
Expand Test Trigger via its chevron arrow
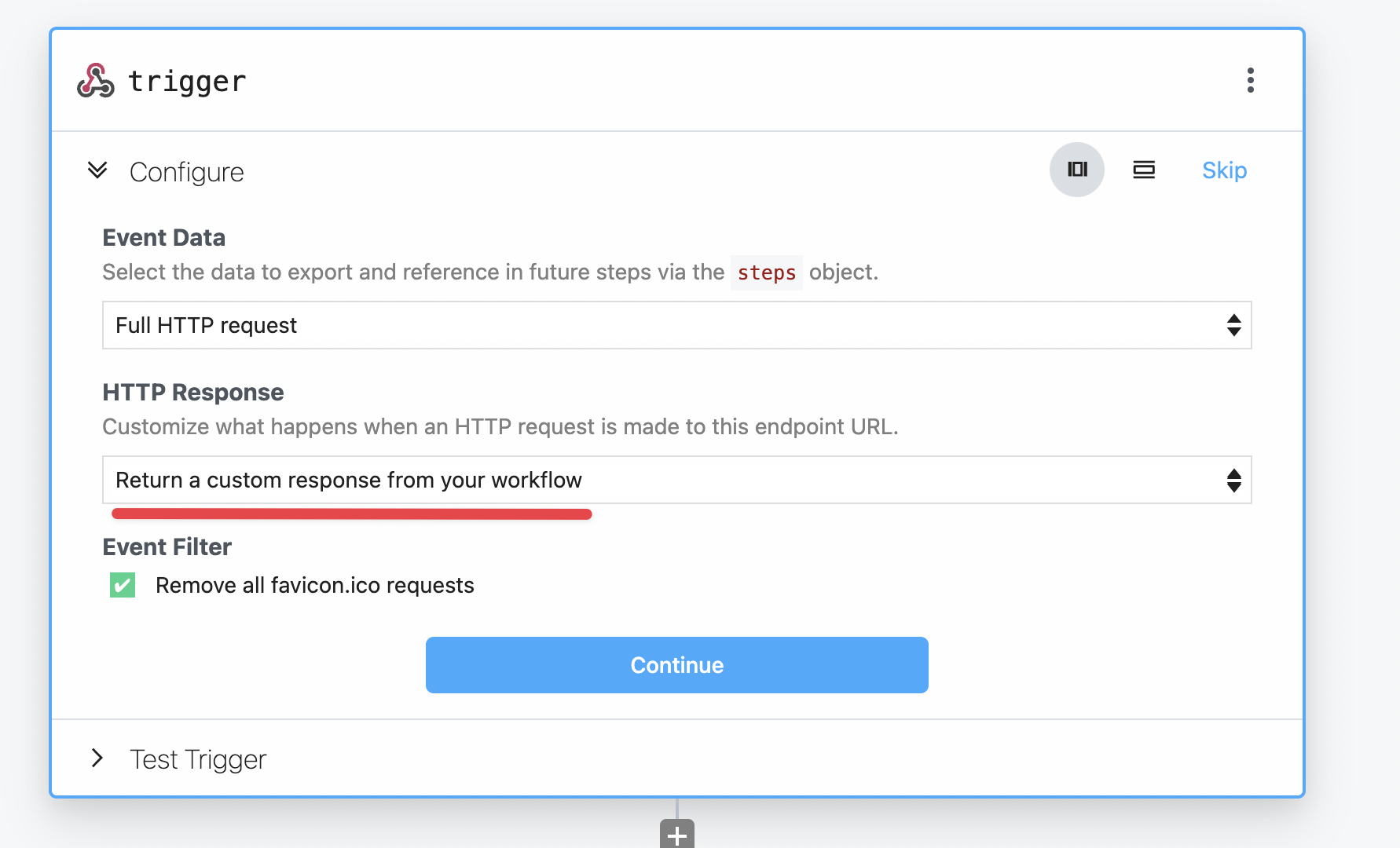(97, 758)
